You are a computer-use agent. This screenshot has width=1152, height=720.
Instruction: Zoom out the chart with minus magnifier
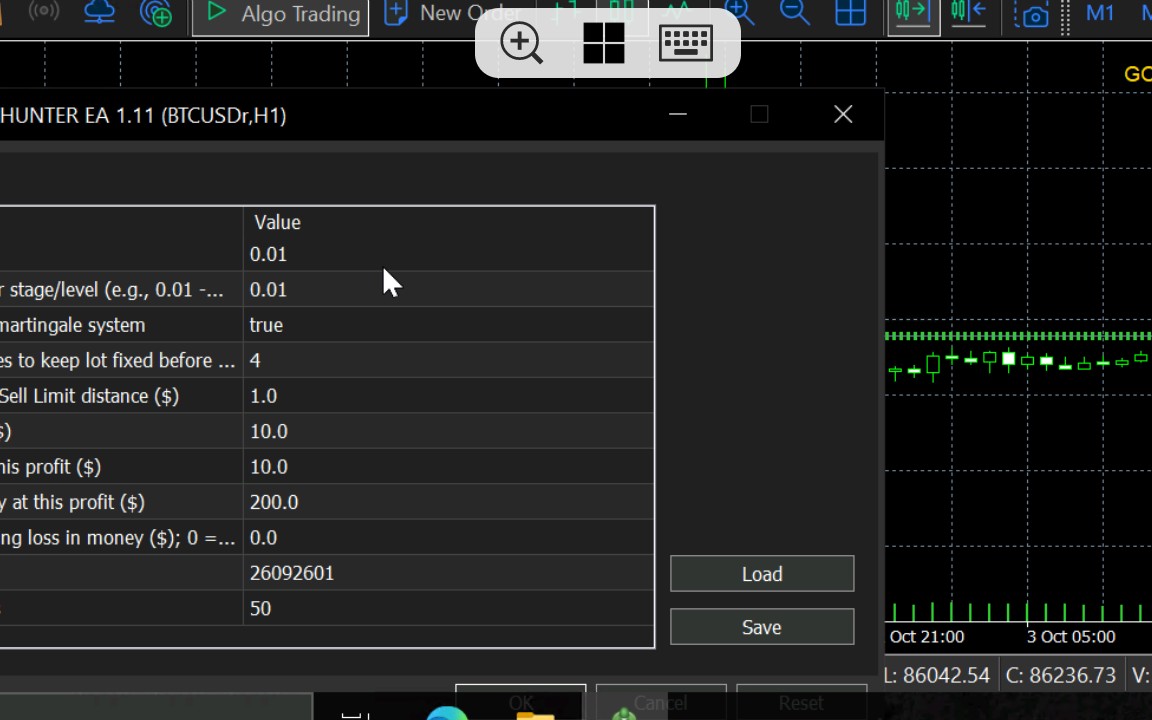click(x=794, y=12)
